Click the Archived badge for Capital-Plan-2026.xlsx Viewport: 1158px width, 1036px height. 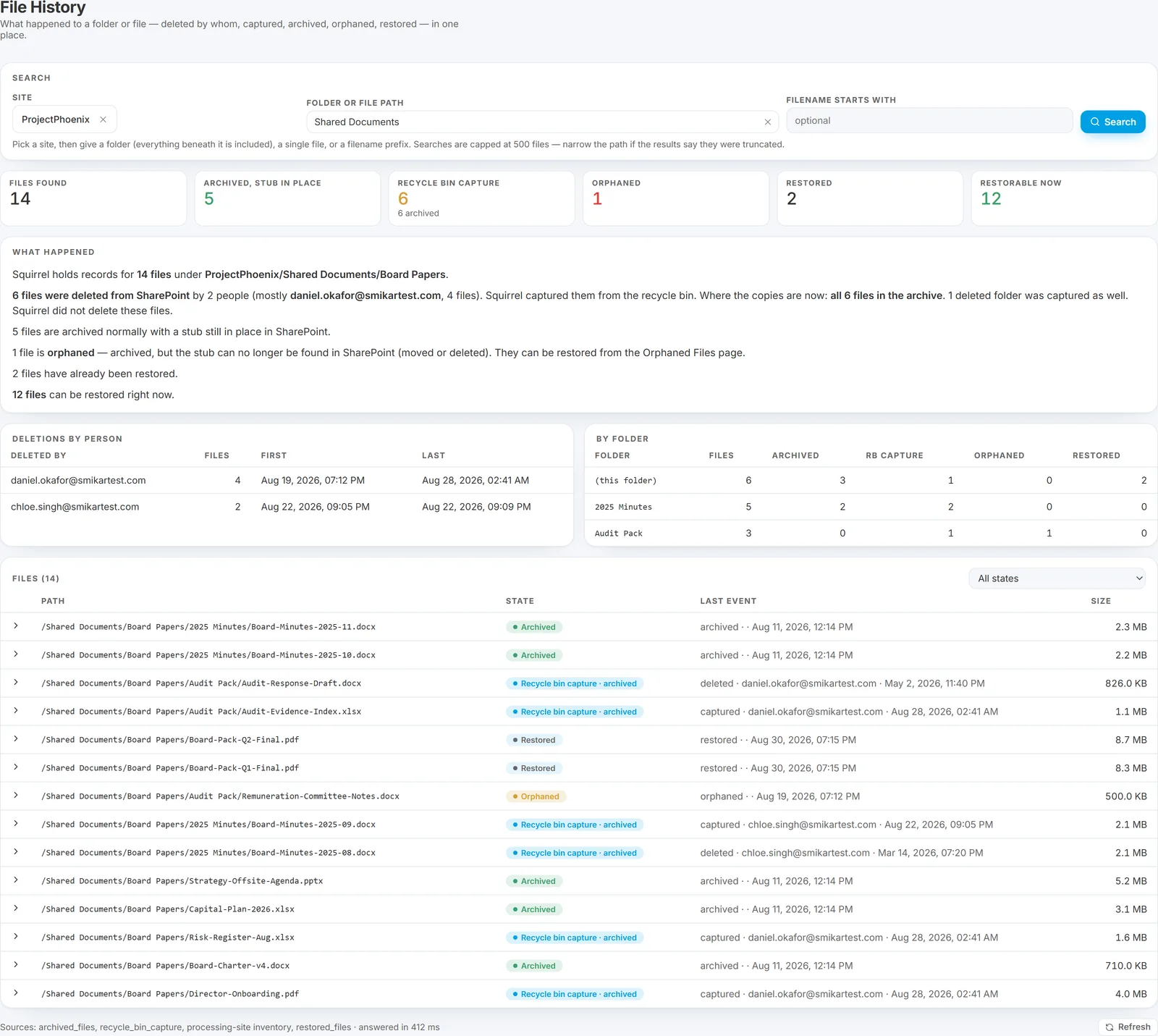click(x=534, y=909)
